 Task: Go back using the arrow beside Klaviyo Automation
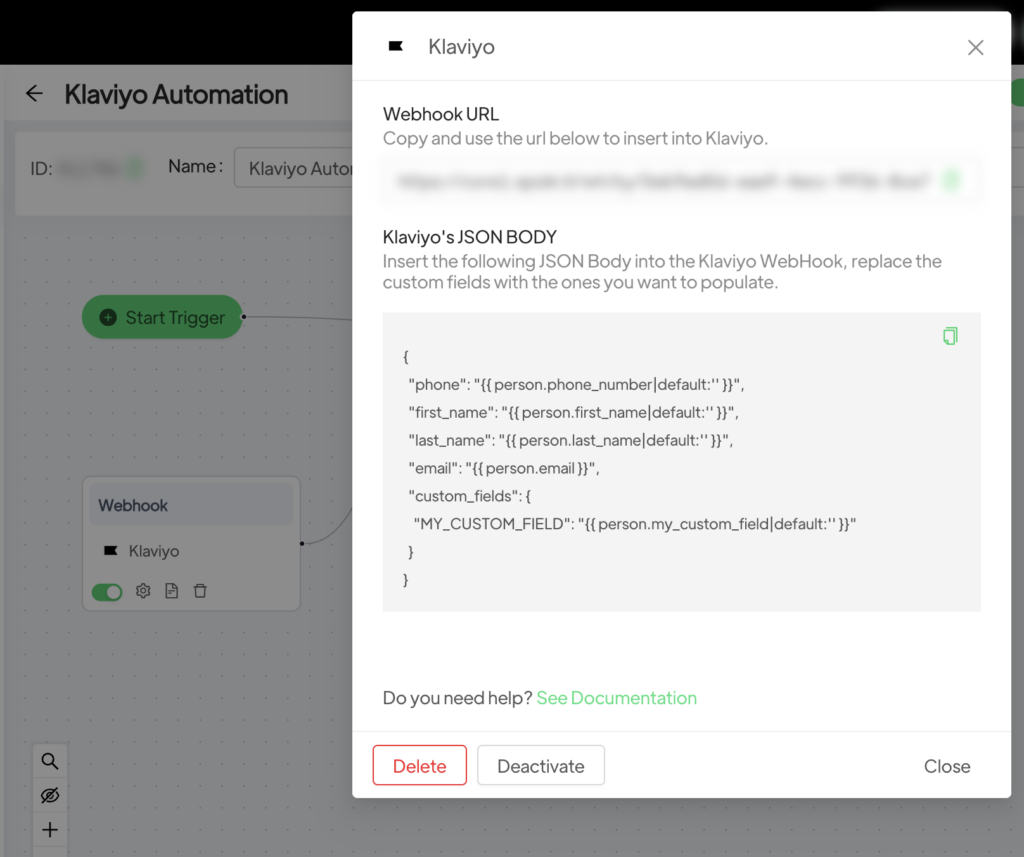(34, 94)
